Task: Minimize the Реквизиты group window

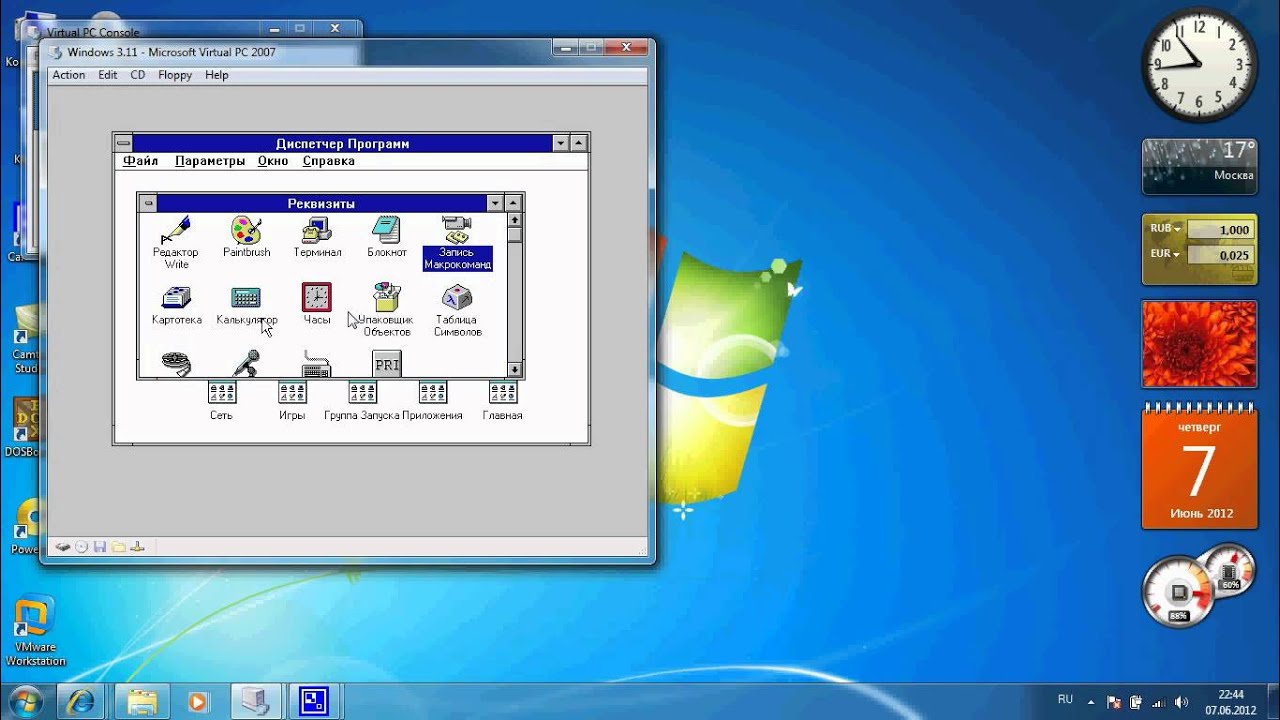Action: [x=495, y=203]
